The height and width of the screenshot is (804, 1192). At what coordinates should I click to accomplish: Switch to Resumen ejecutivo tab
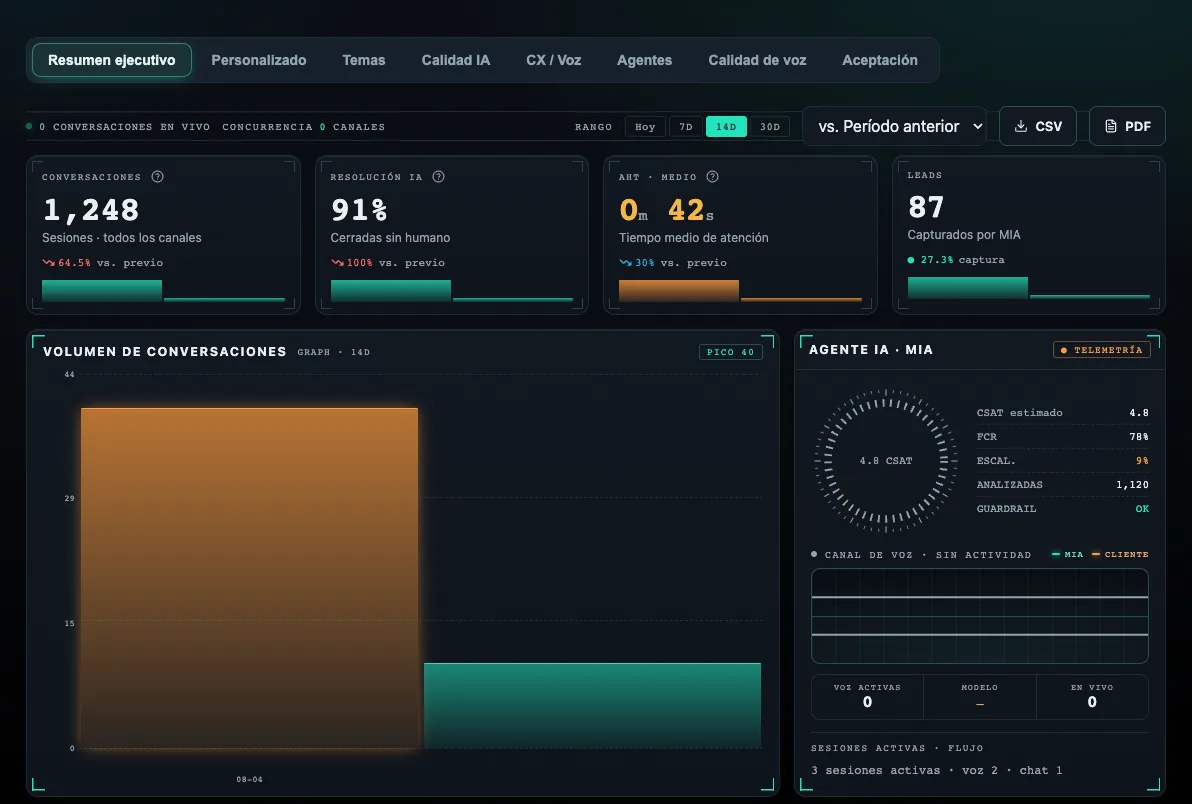pyautogui.click(x=112, y=60)
